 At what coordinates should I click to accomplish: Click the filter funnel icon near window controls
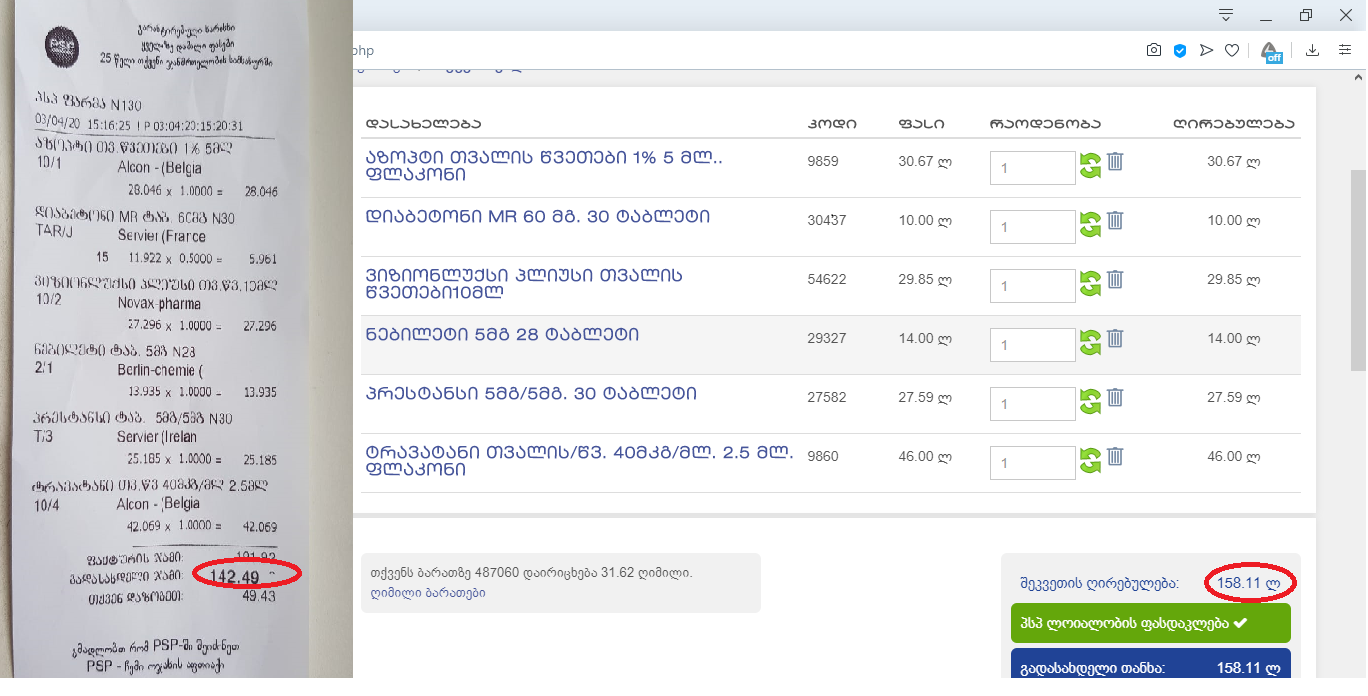(x=1225, y=15)
